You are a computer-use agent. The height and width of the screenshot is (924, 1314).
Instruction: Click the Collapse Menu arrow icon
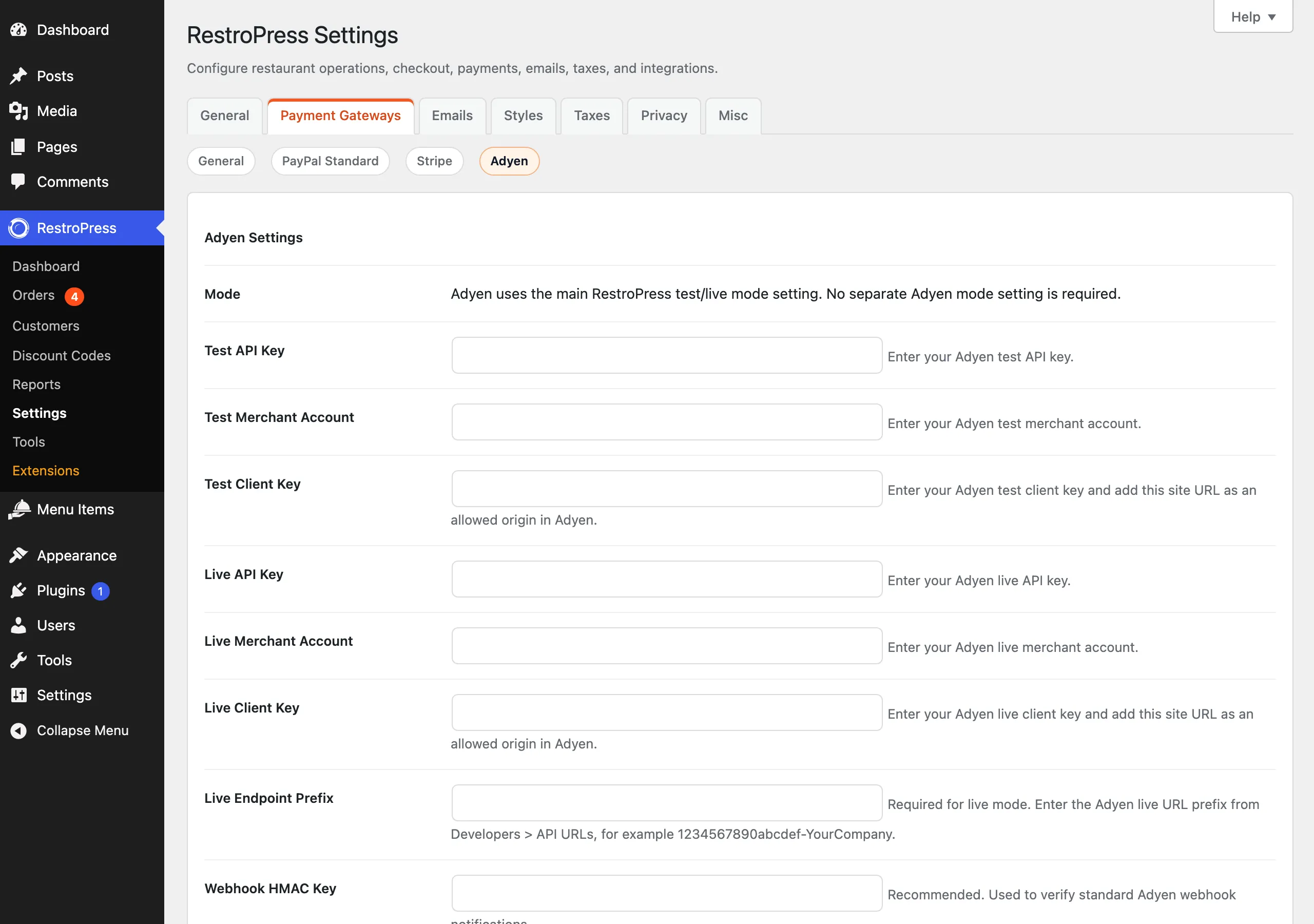click(18, 730)
